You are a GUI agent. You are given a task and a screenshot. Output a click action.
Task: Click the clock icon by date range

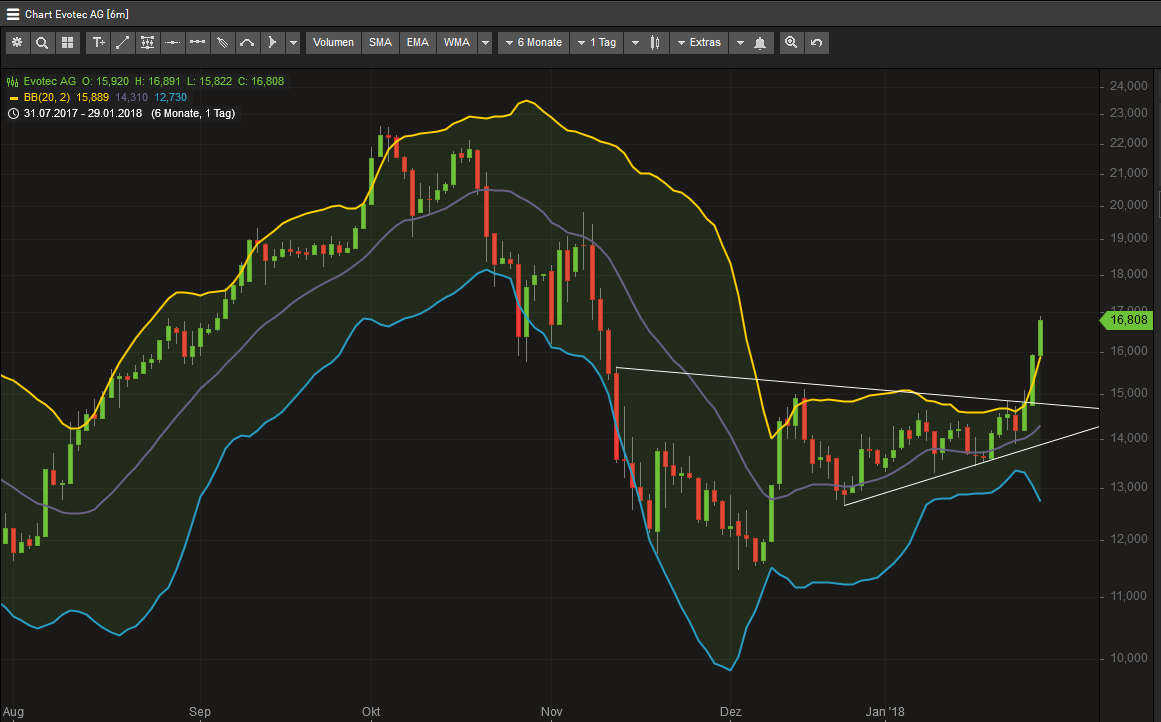tap(13, 113)
